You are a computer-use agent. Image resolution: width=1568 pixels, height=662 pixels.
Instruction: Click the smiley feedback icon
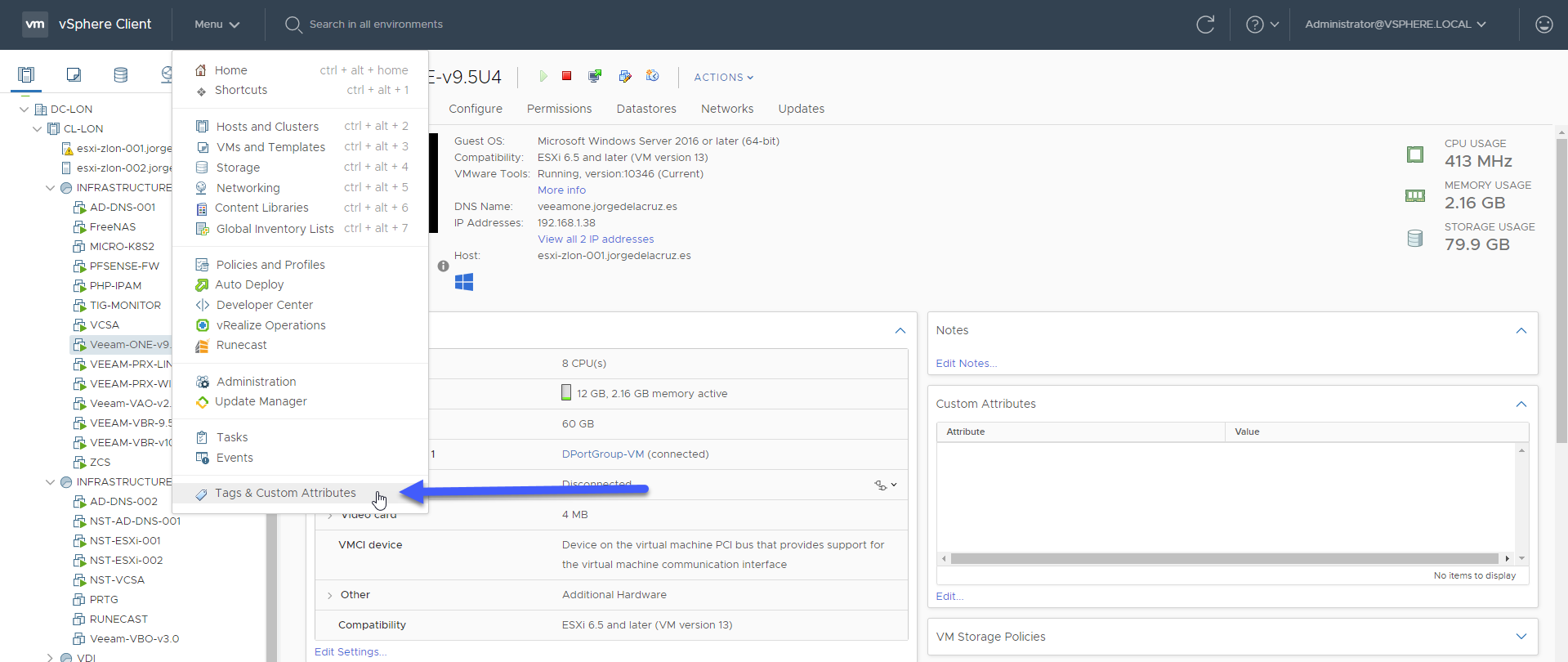tap(1543, 25)
